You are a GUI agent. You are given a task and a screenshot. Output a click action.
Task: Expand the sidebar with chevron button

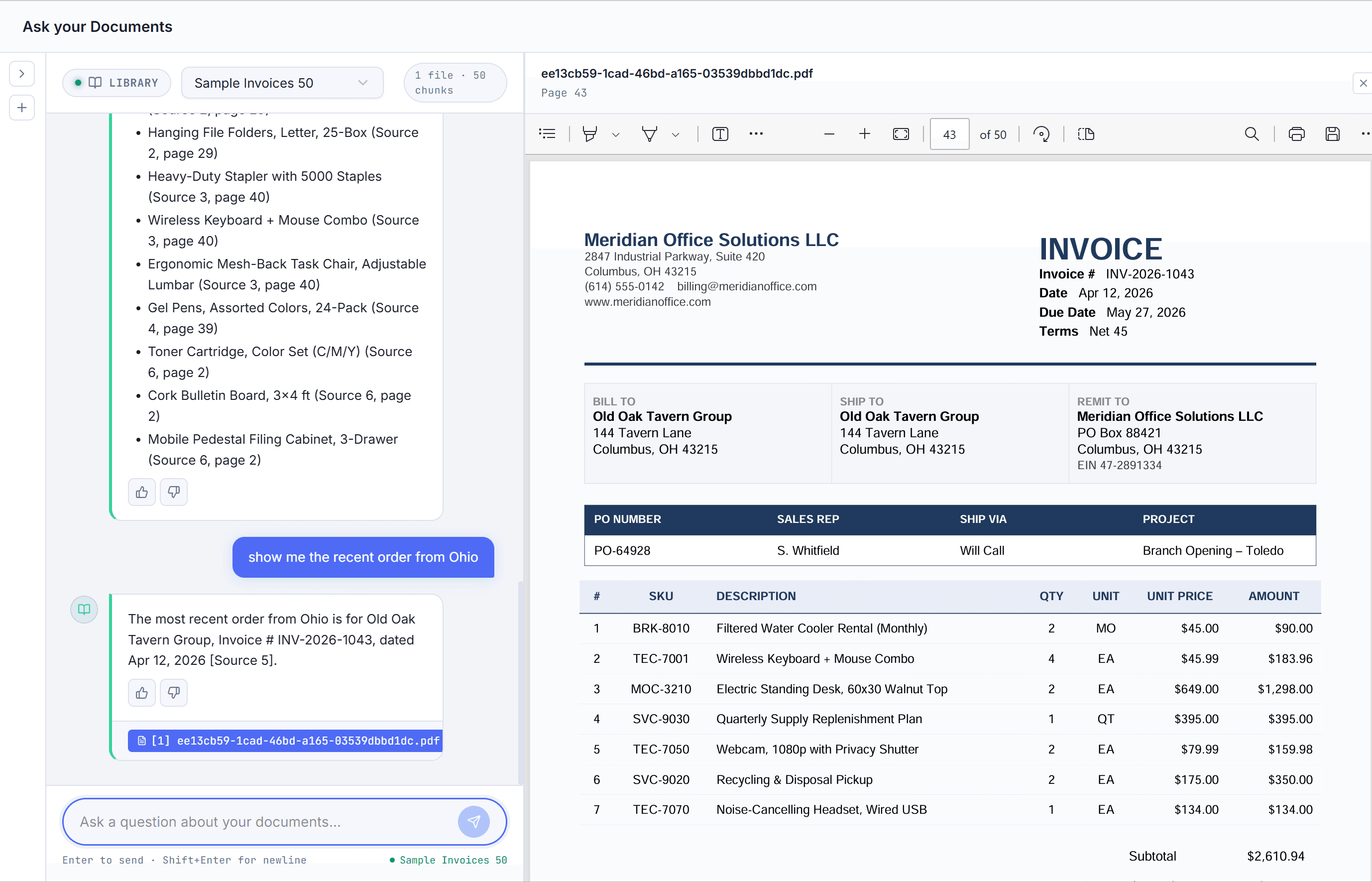[x=22, y=73]
